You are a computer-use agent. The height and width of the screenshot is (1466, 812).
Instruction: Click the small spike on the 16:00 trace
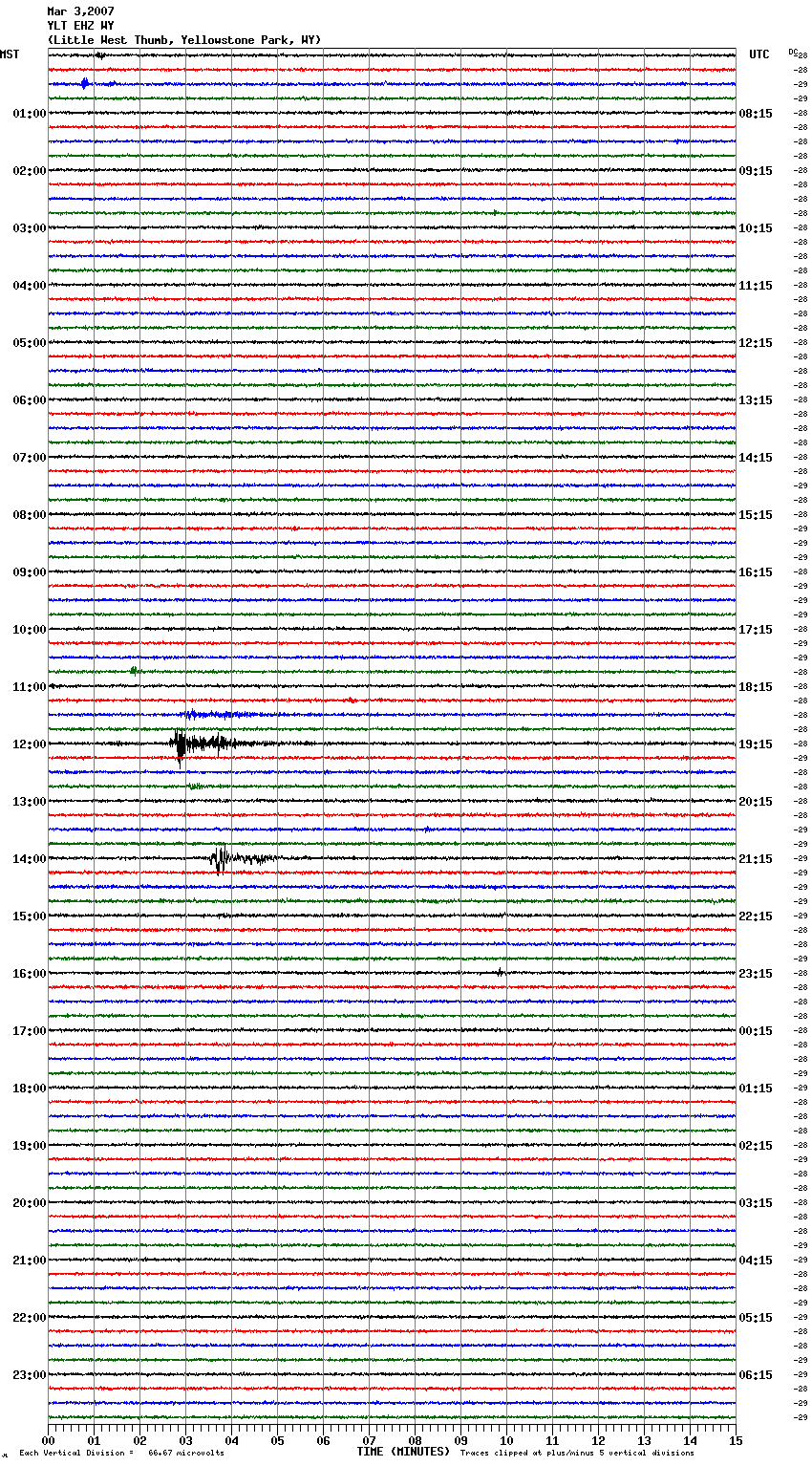500,972
